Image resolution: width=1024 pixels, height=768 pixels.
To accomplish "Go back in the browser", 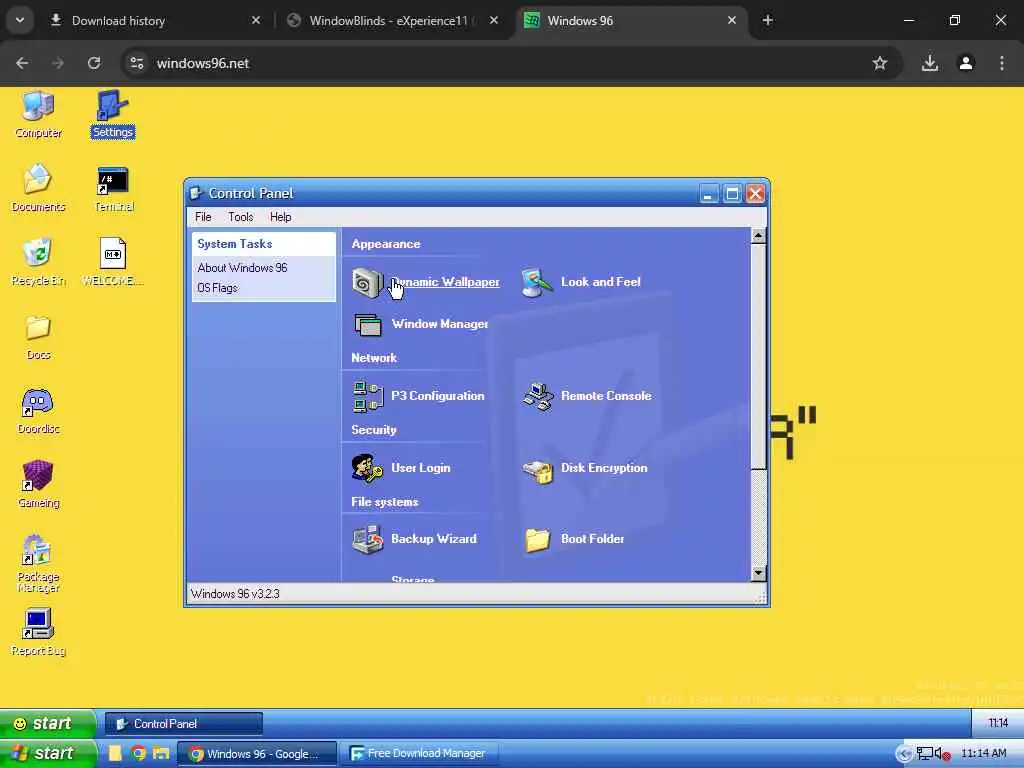I will pos(22,63).
